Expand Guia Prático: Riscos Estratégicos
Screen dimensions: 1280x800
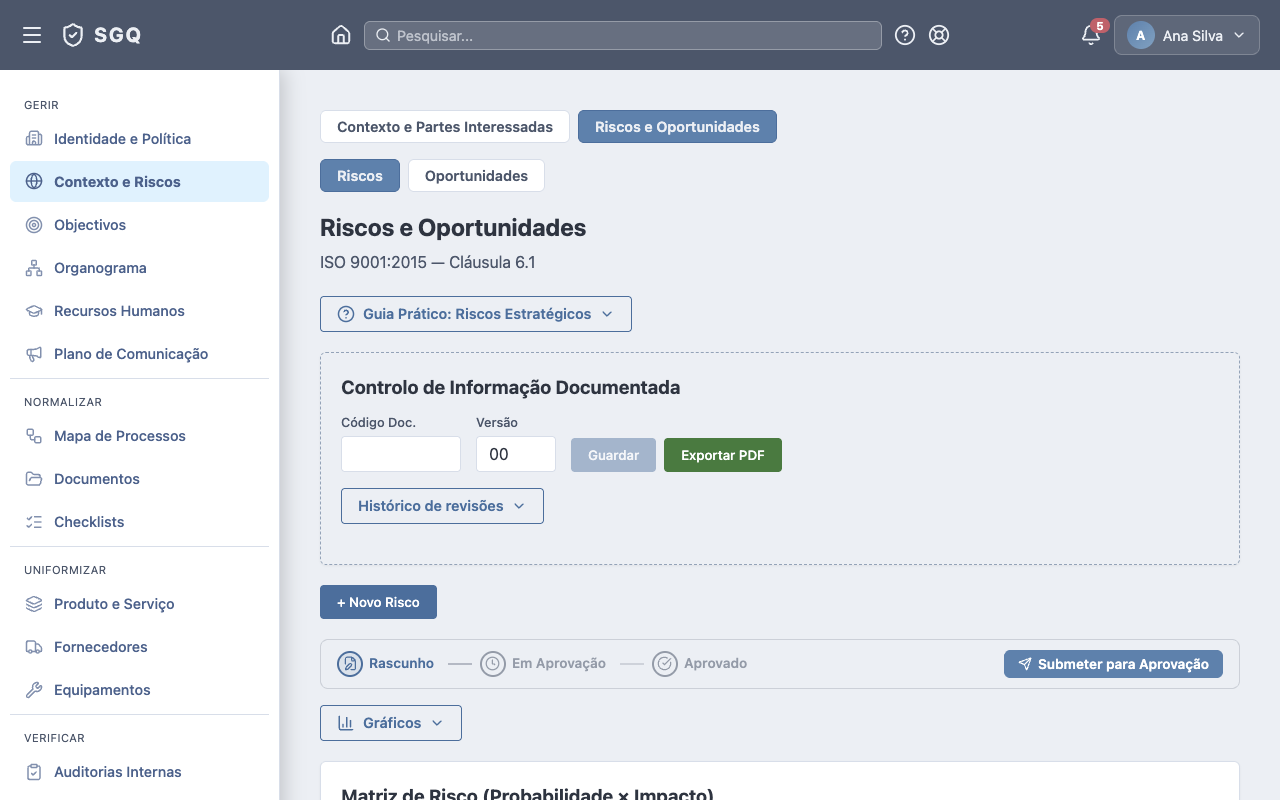tap(476, 314)
